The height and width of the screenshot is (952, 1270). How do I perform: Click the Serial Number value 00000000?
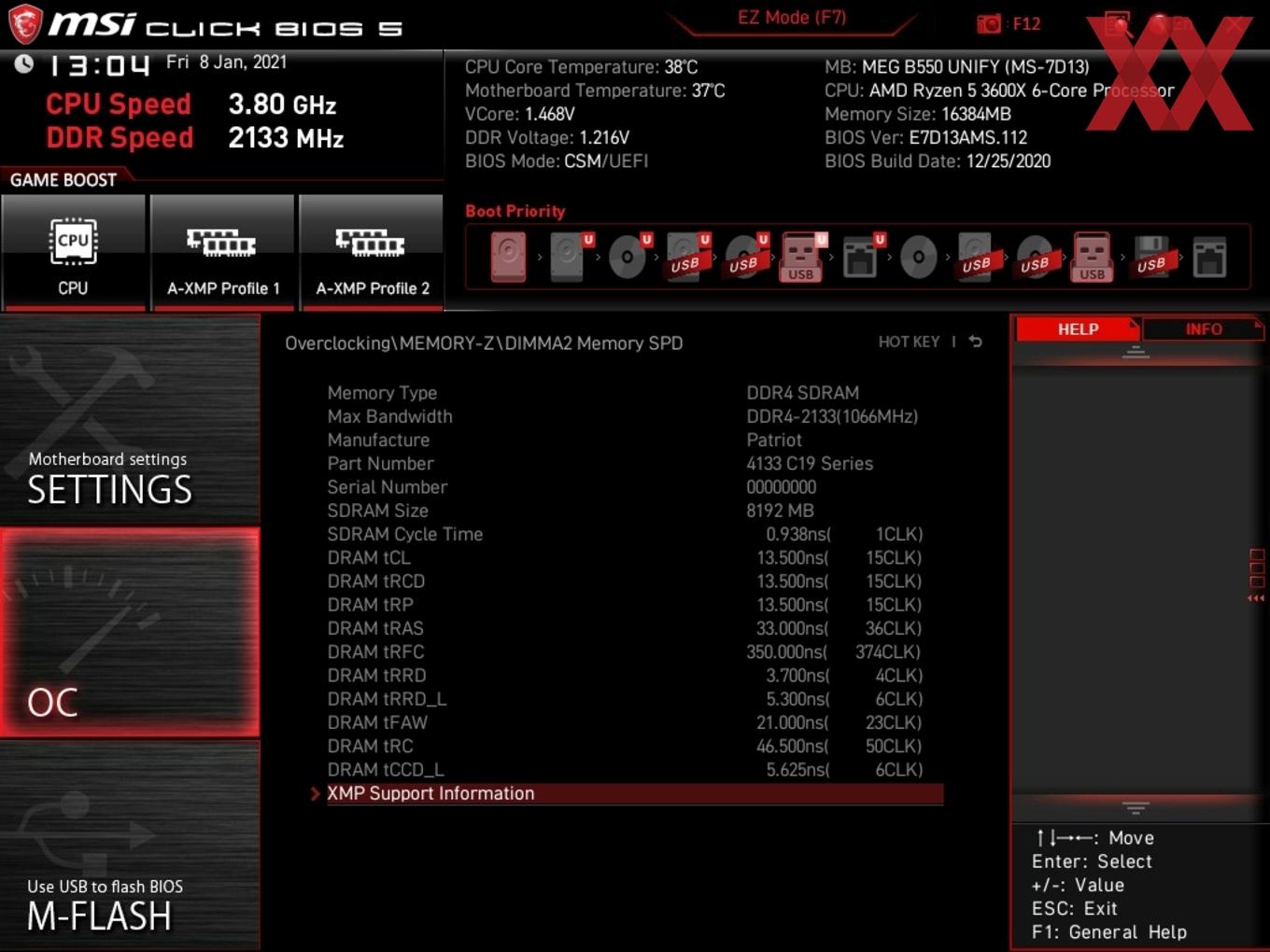(x=782, y=487)
